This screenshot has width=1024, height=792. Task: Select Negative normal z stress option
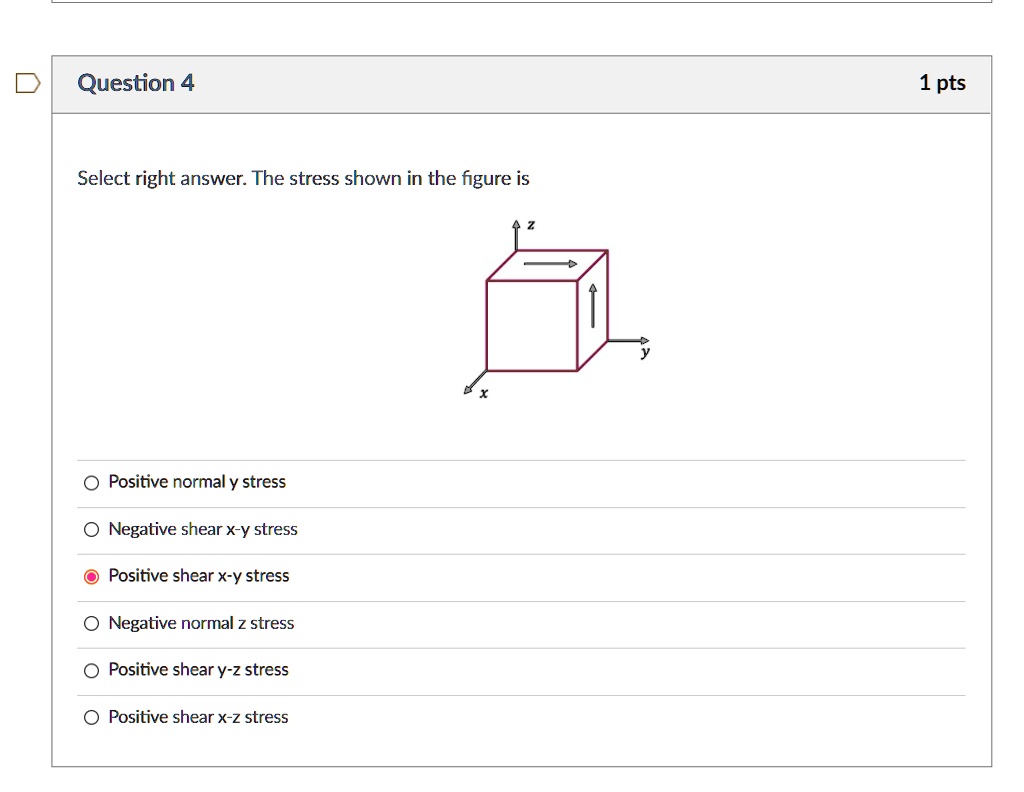[x=91, y=622]
